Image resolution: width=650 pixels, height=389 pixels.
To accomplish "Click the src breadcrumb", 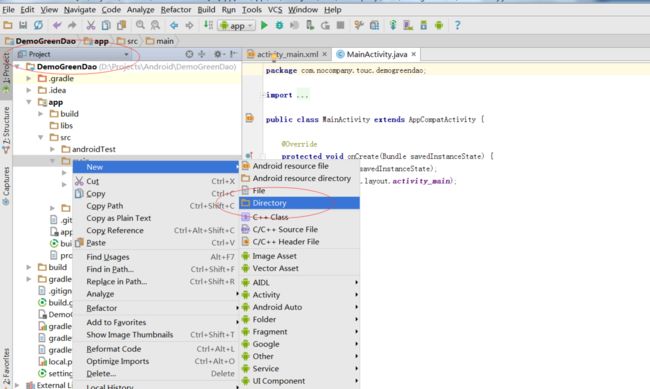I will click(x=128, y=41).
